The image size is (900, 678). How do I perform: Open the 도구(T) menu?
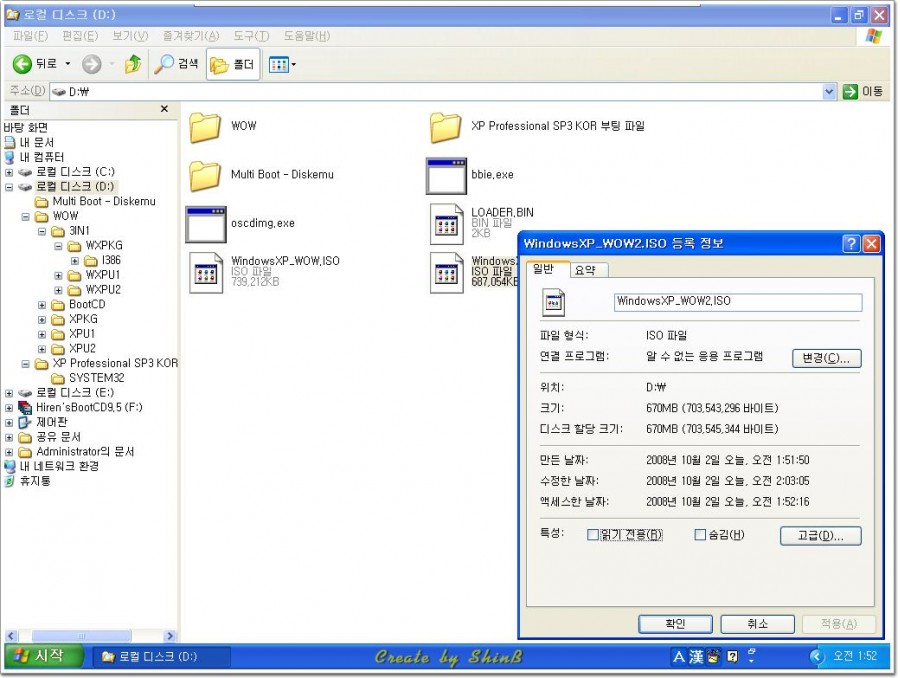coord(251,36)
